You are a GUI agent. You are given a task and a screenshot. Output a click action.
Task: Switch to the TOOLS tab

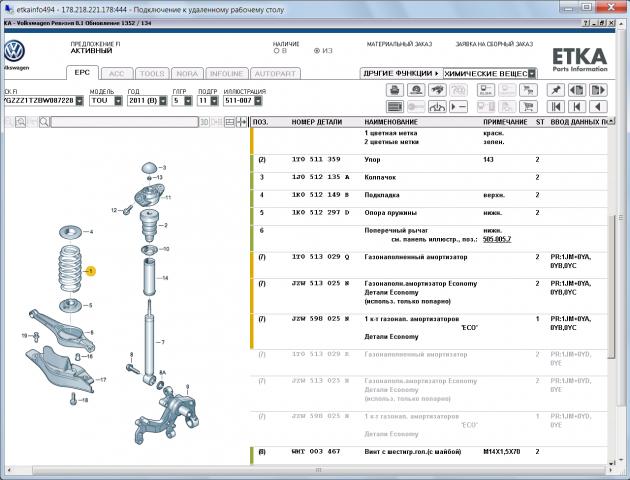tap(152, 74)
